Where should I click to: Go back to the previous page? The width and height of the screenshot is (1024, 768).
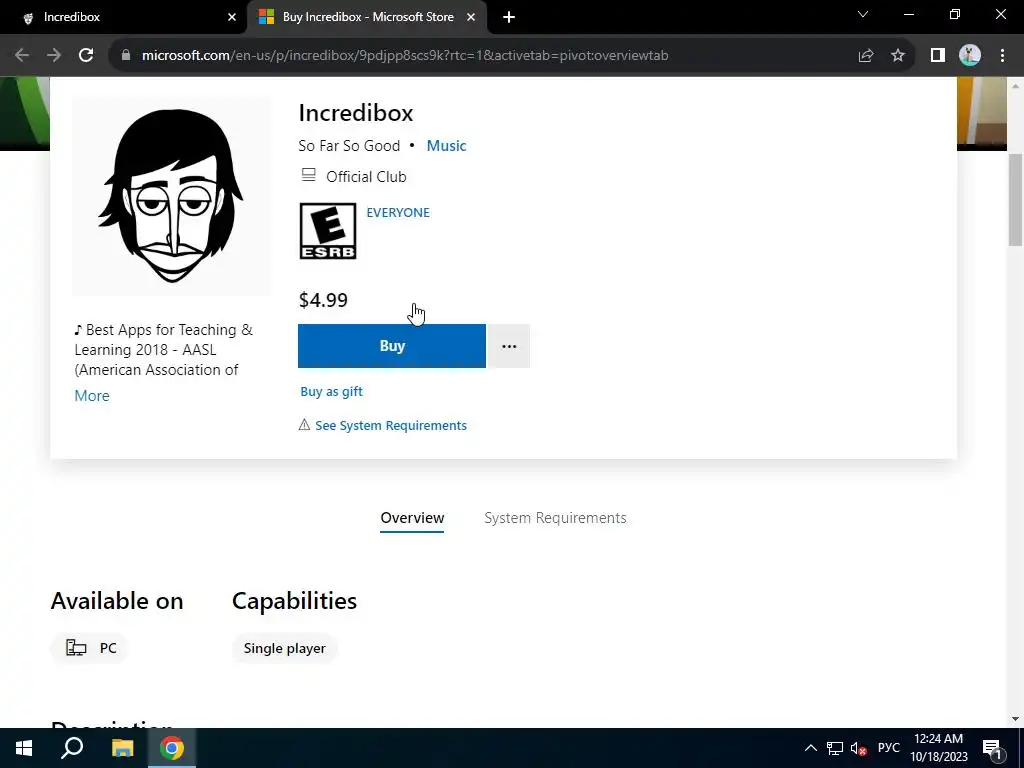22,56
